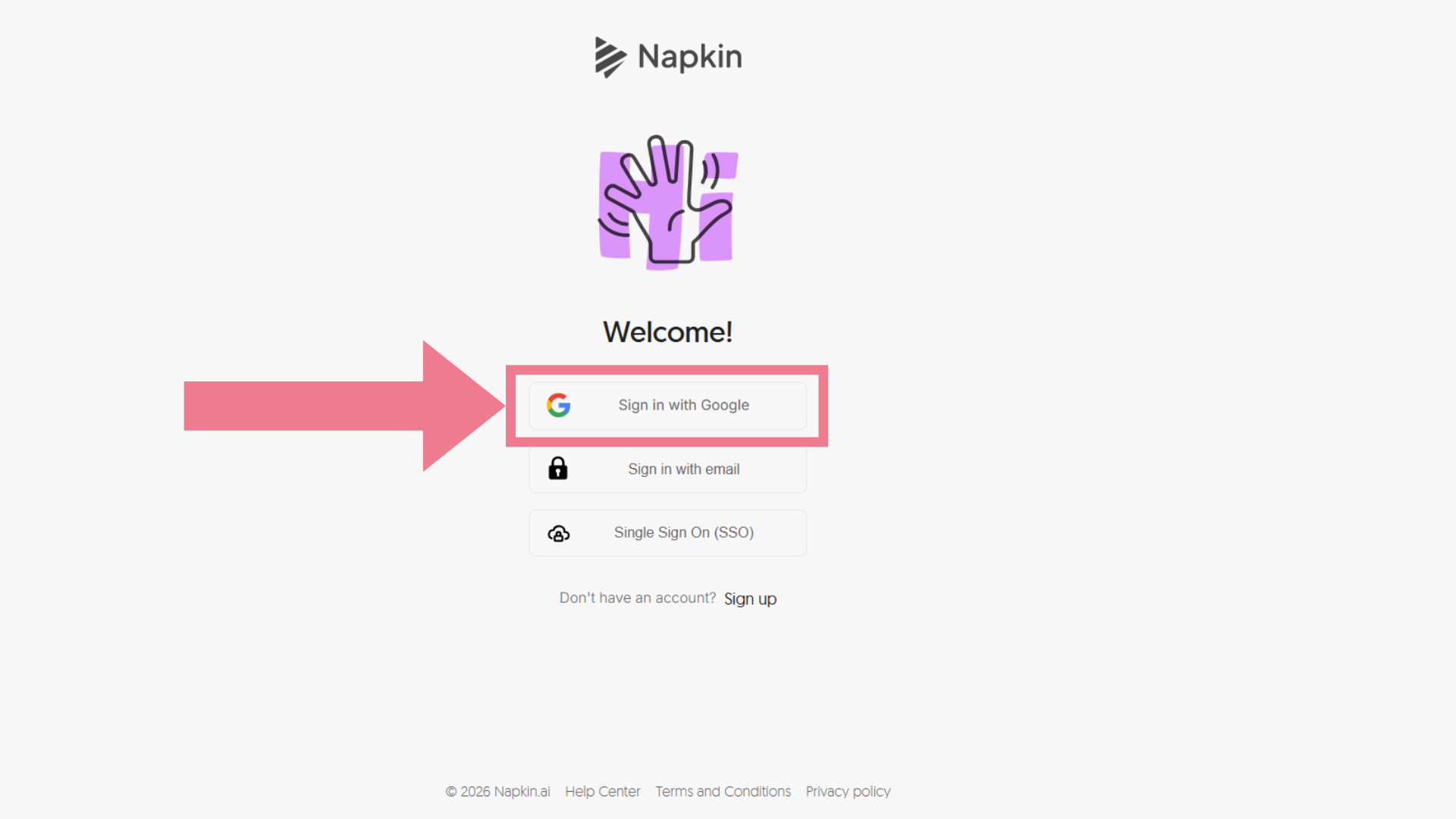Viewport: 1456px width, 819px height.
Task: Open the Privacy policy link
Action: coord(848,792)
